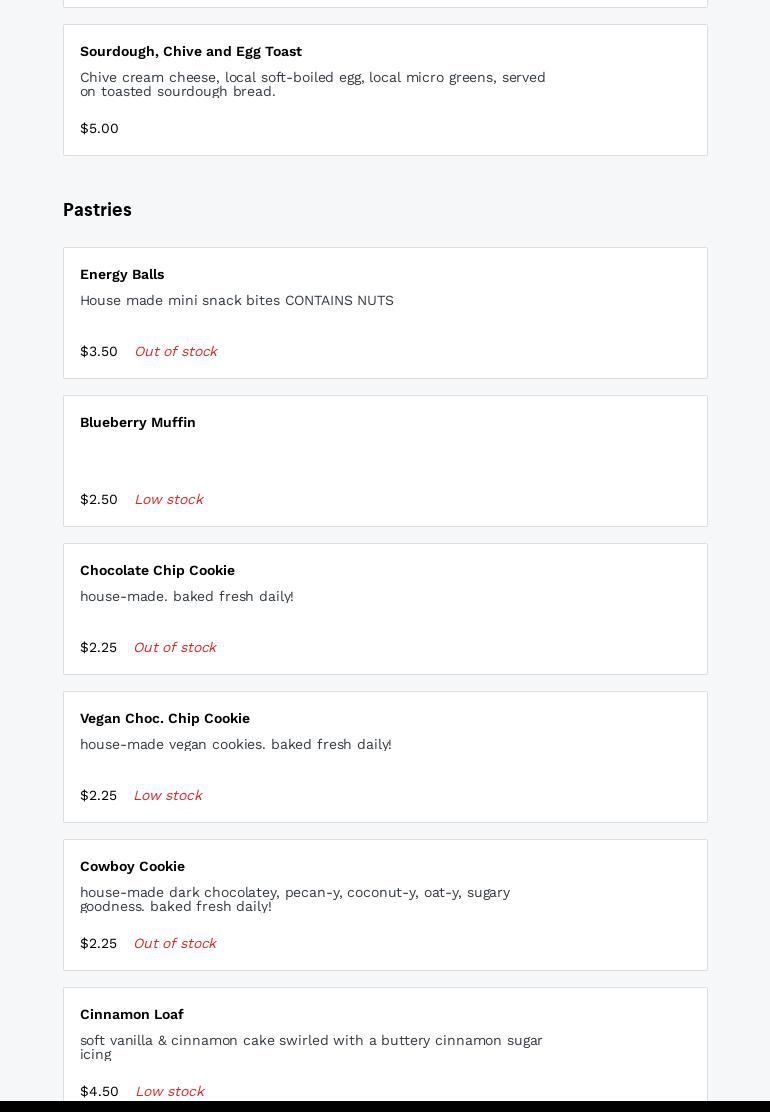Open the Cowboy Cookie item

[132, 867]
